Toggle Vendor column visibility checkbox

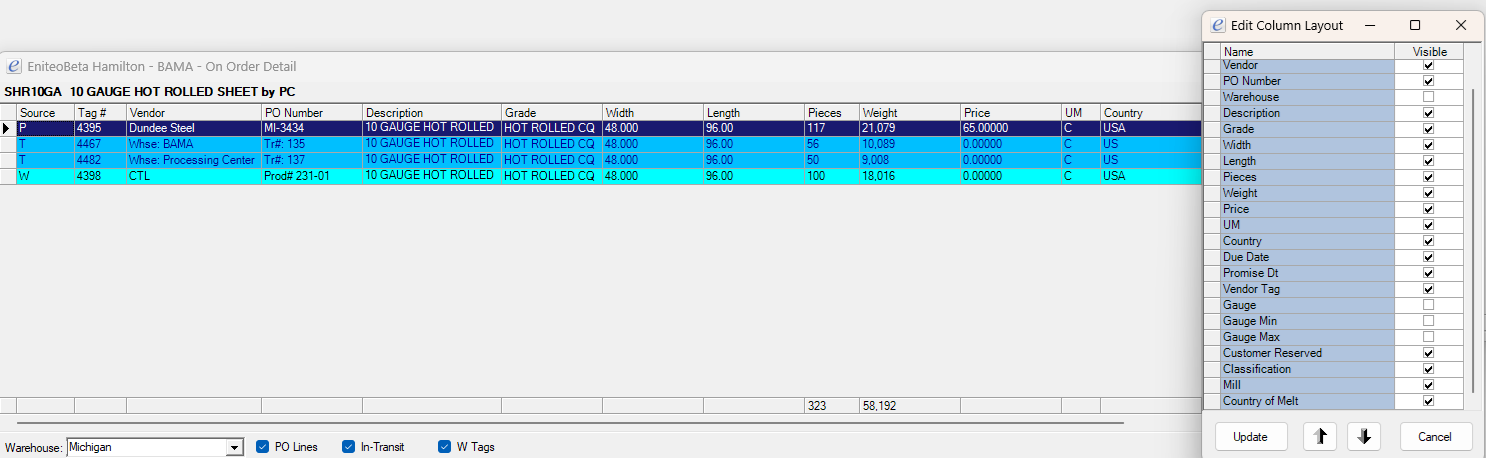pyautogui.click(x=1428, y=65)
